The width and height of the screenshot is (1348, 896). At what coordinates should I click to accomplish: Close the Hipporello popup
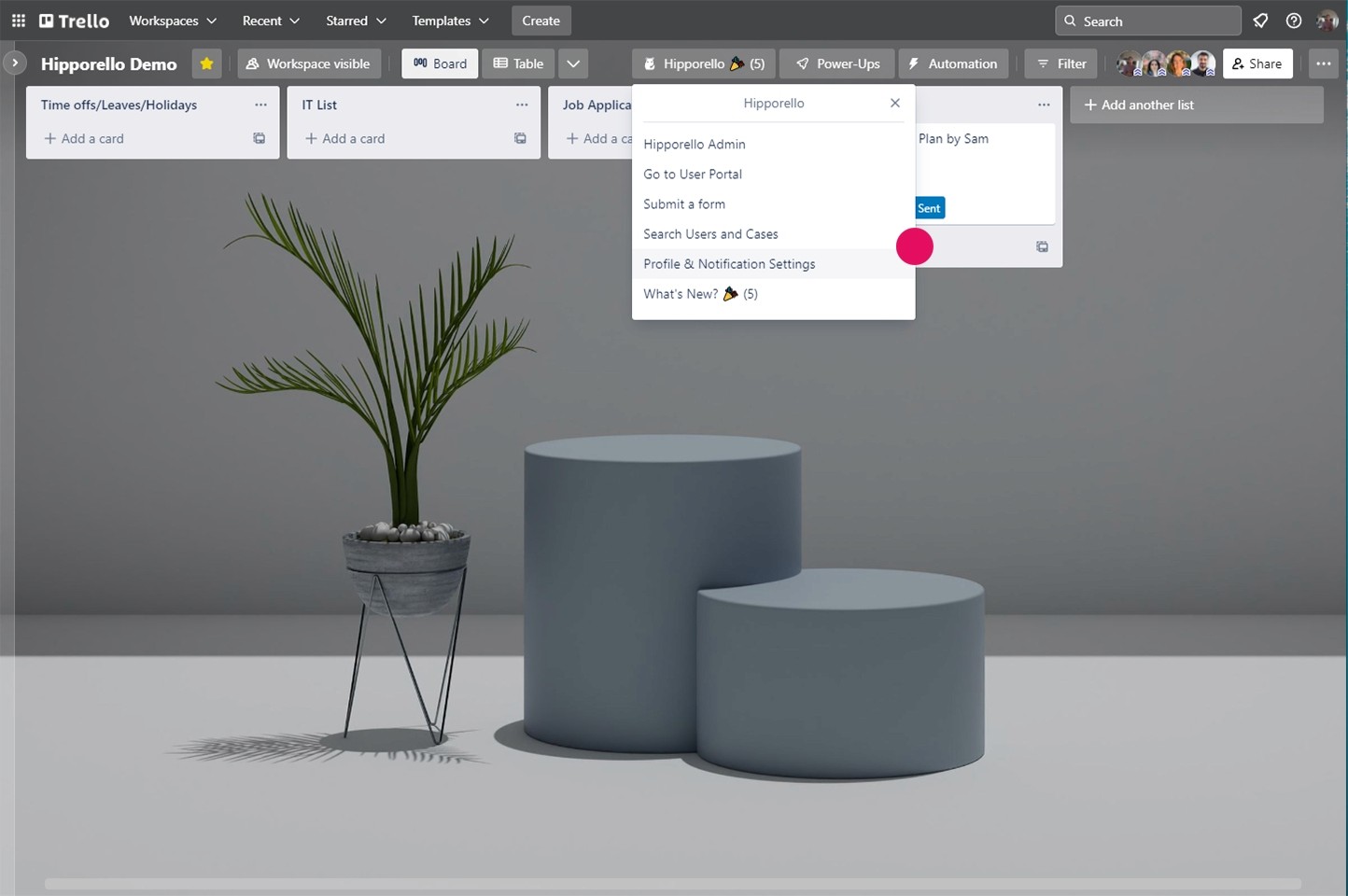coord(895,103)
